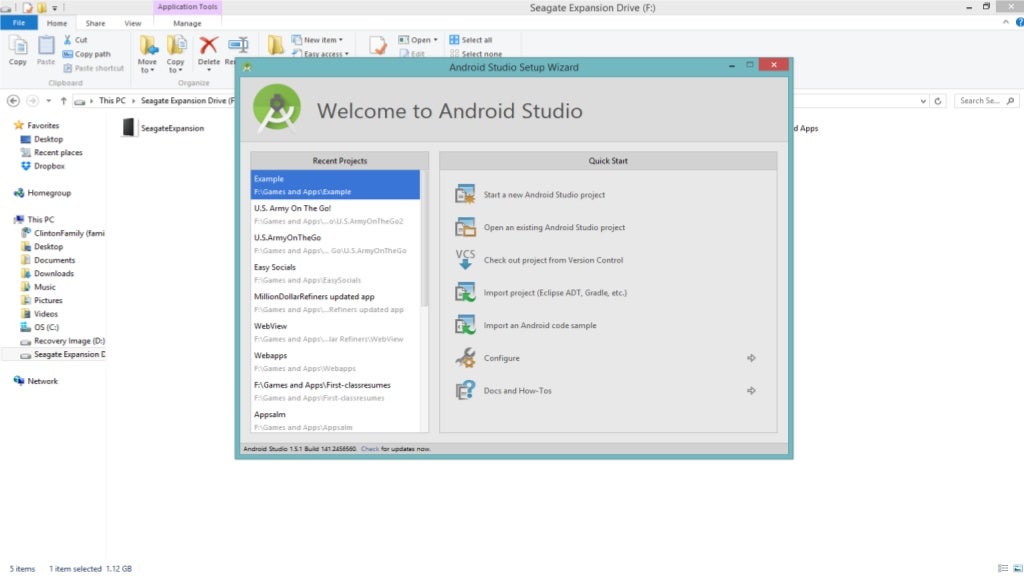Click the Search Seagate search field
The image size is (1024, 576).
986,101
